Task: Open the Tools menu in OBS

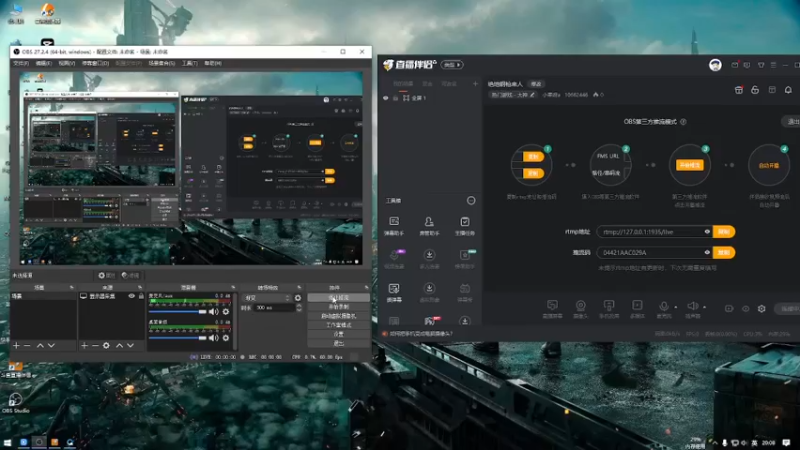Action: coord(190,63)
